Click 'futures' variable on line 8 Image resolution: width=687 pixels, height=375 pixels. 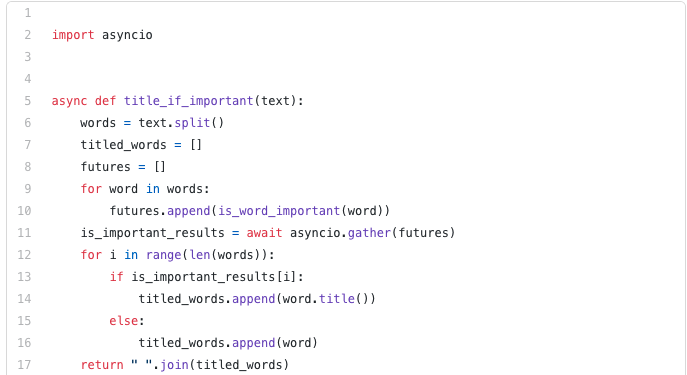click(x=106, y=166)
